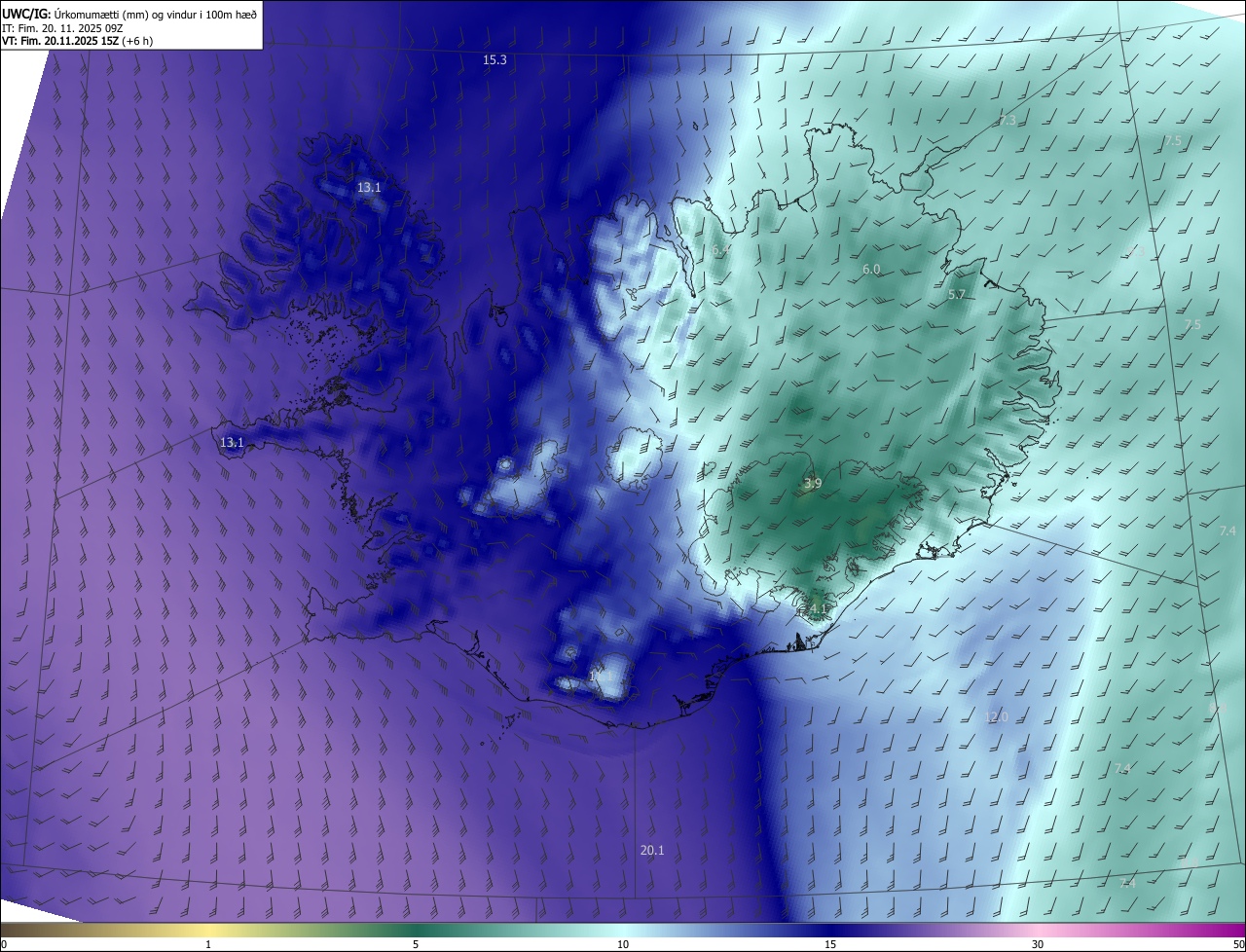Click the 5.7 value label in east Iceland

956,295
